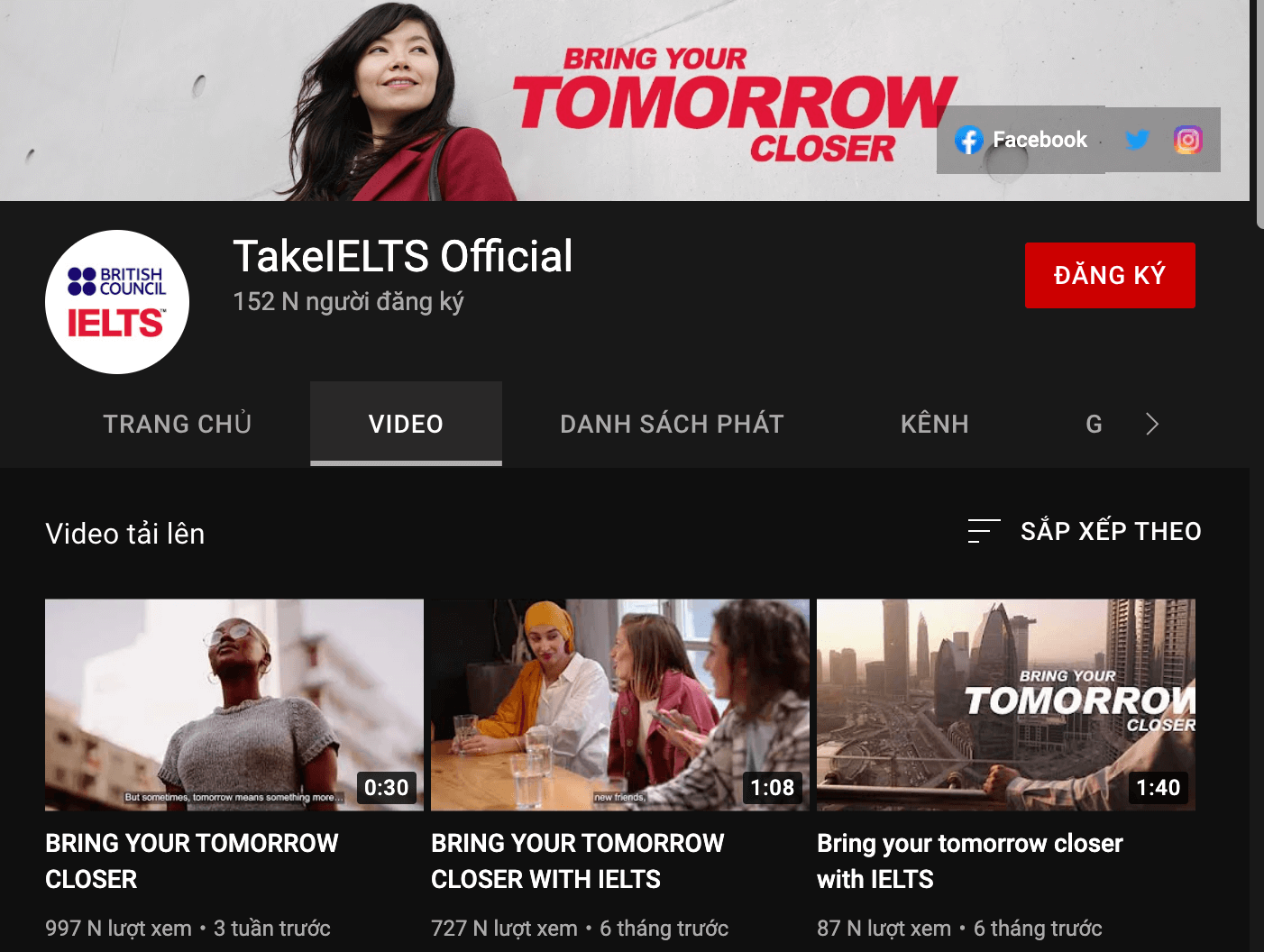1264x952 pixels.
Task: Click the sort lines icon beside Sắp xếp theo
Action: point(983,531)
